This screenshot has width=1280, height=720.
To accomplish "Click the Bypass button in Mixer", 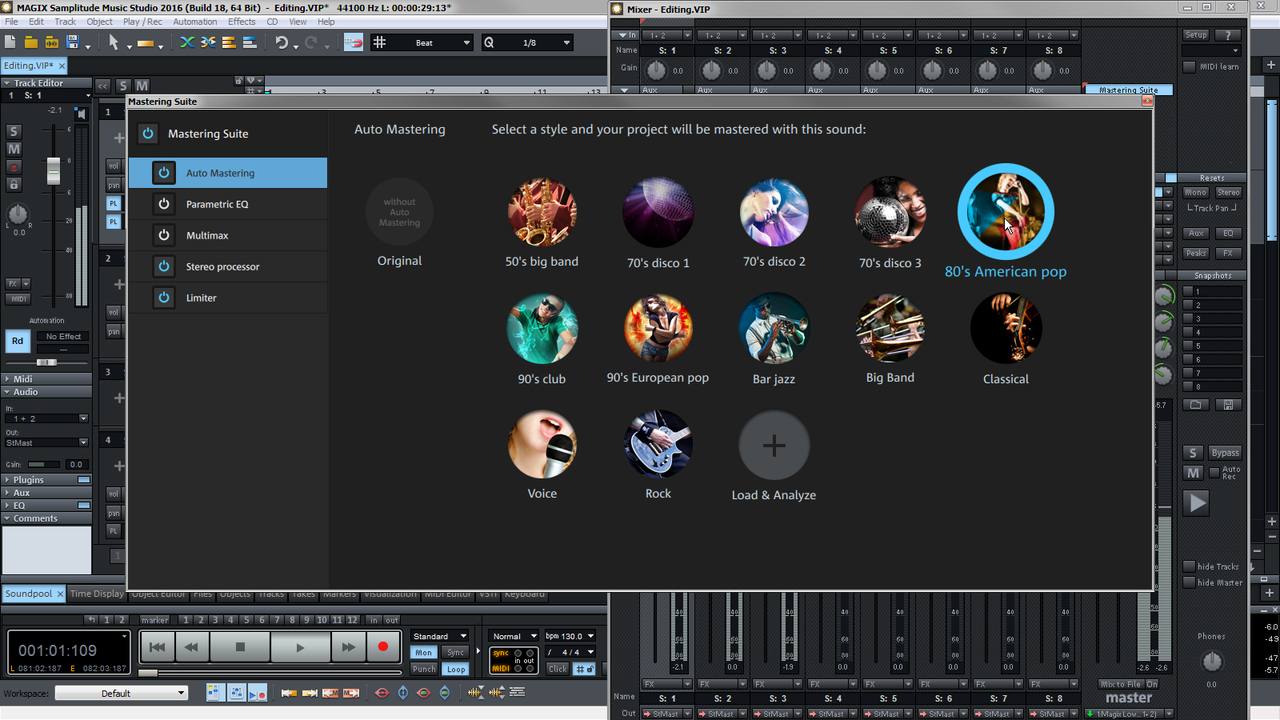I will point(1225,452).
